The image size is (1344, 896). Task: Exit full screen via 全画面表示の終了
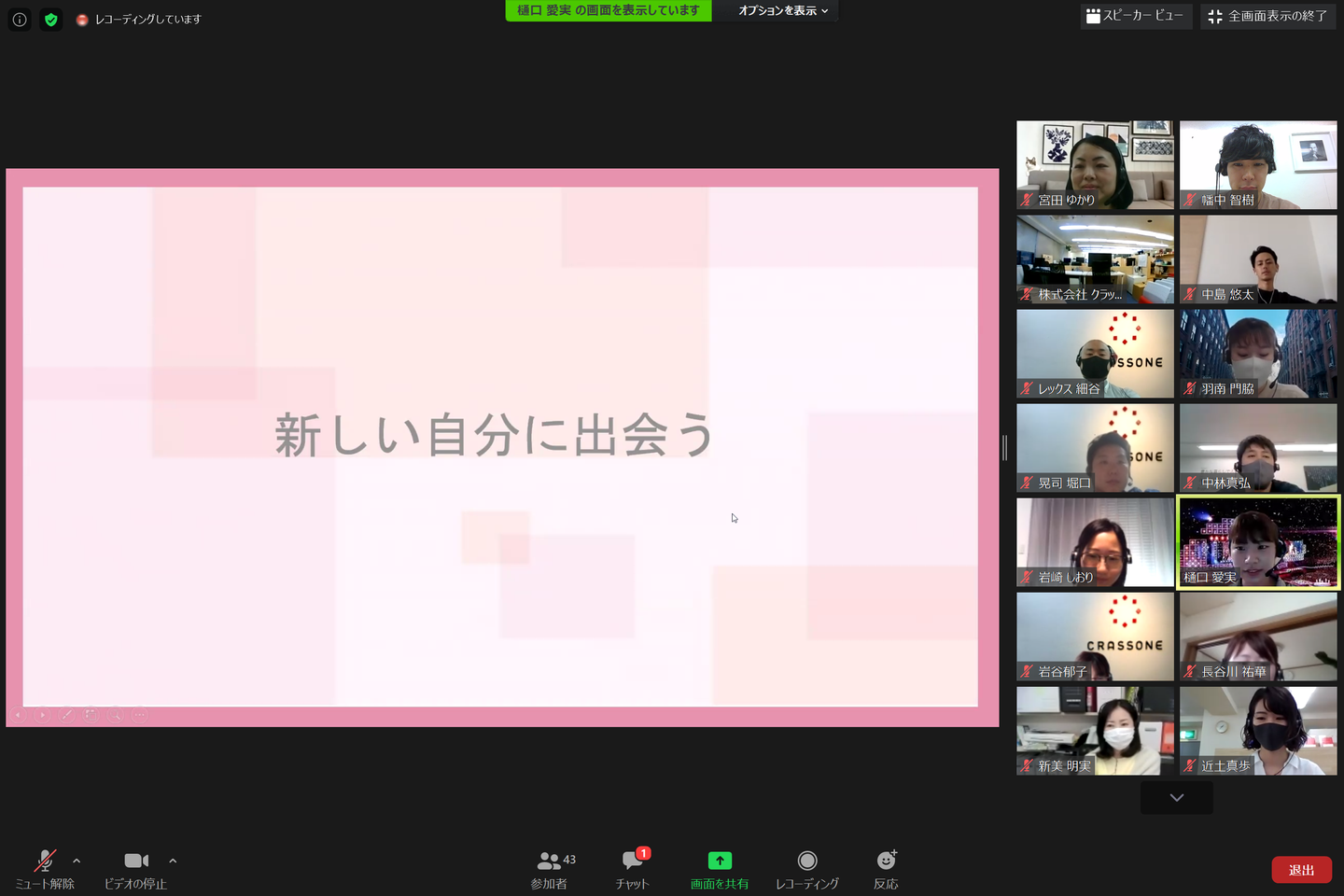click(1268, 16)
